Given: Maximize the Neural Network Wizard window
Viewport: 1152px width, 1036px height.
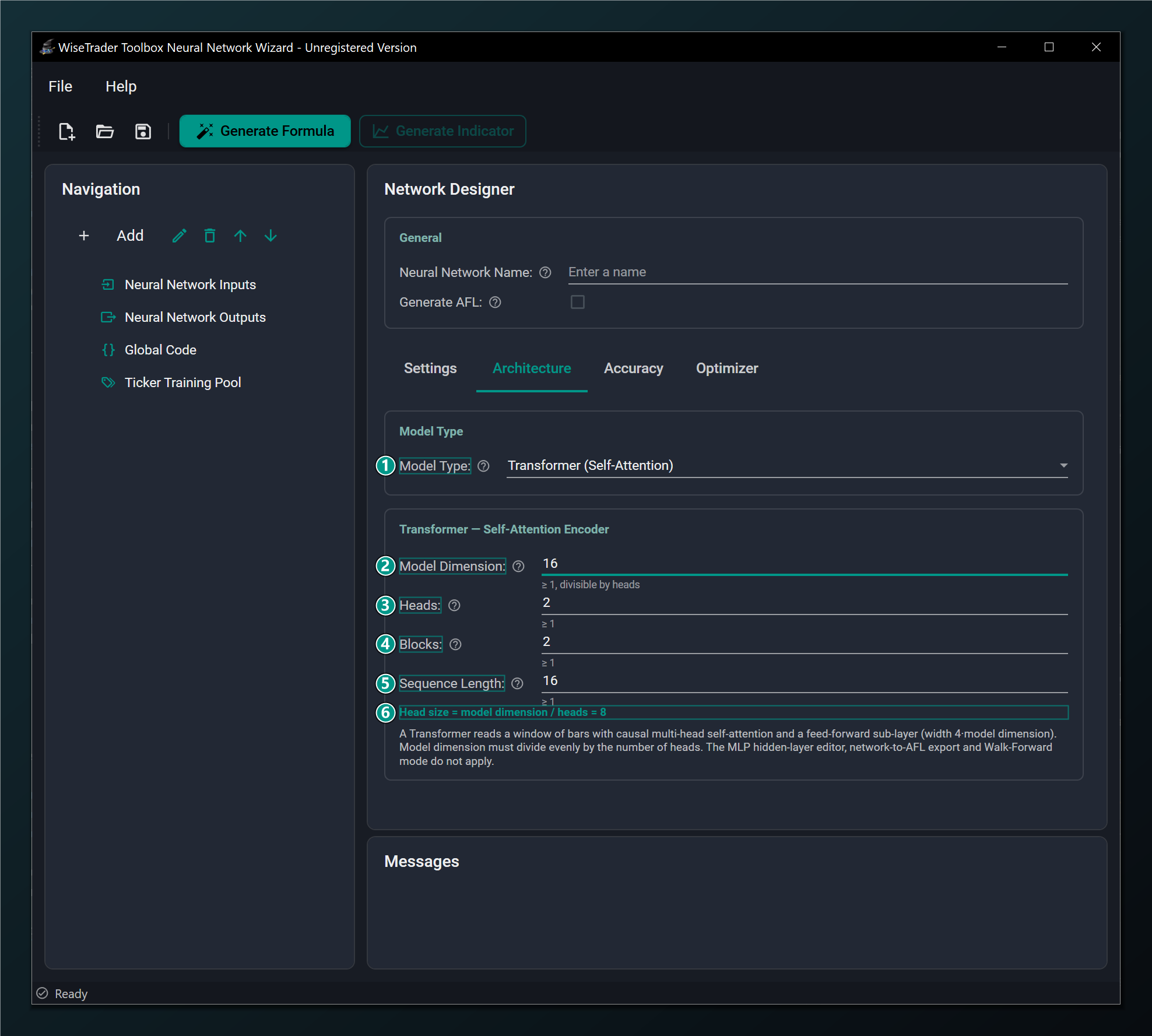Looking at the screenshot, I should [1049, 47].
